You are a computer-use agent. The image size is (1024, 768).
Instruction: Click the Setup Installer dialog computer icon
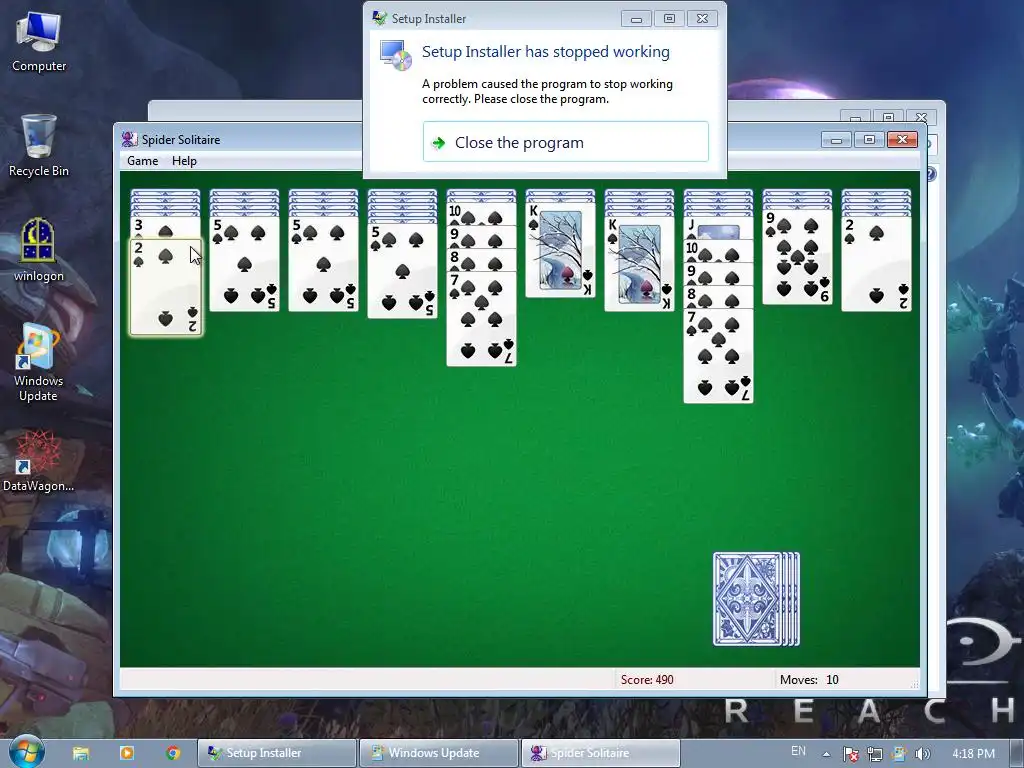pos(396,56)
